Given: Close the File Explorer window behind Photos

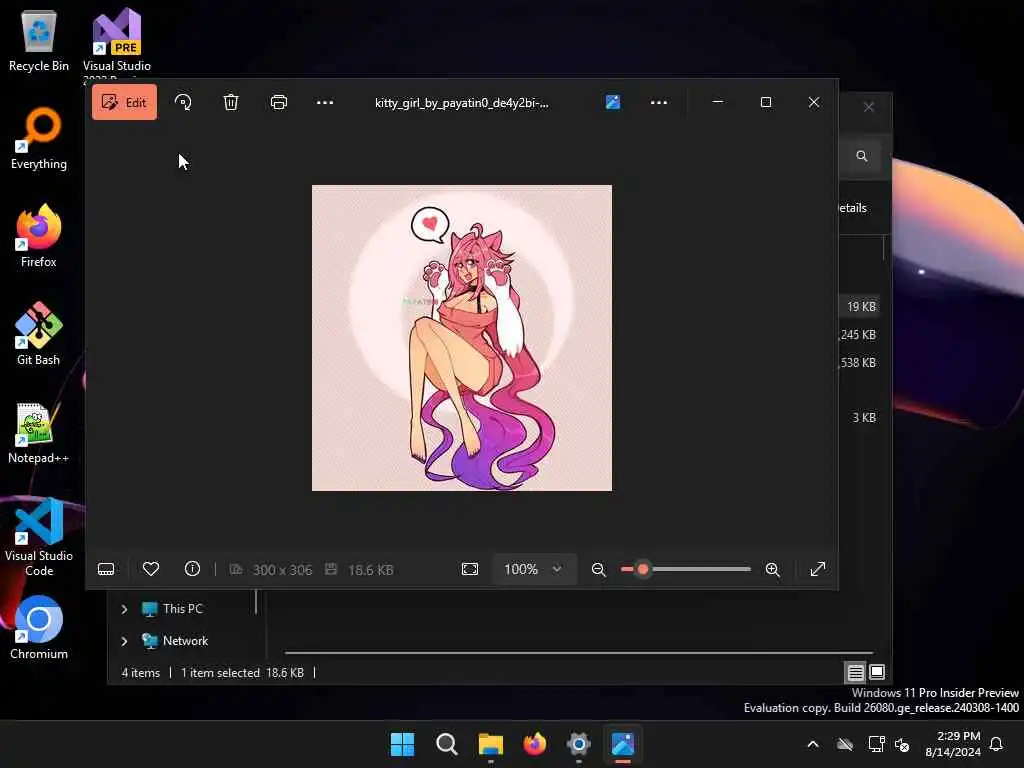Looking at the screenshot, I should coord(869,106).
